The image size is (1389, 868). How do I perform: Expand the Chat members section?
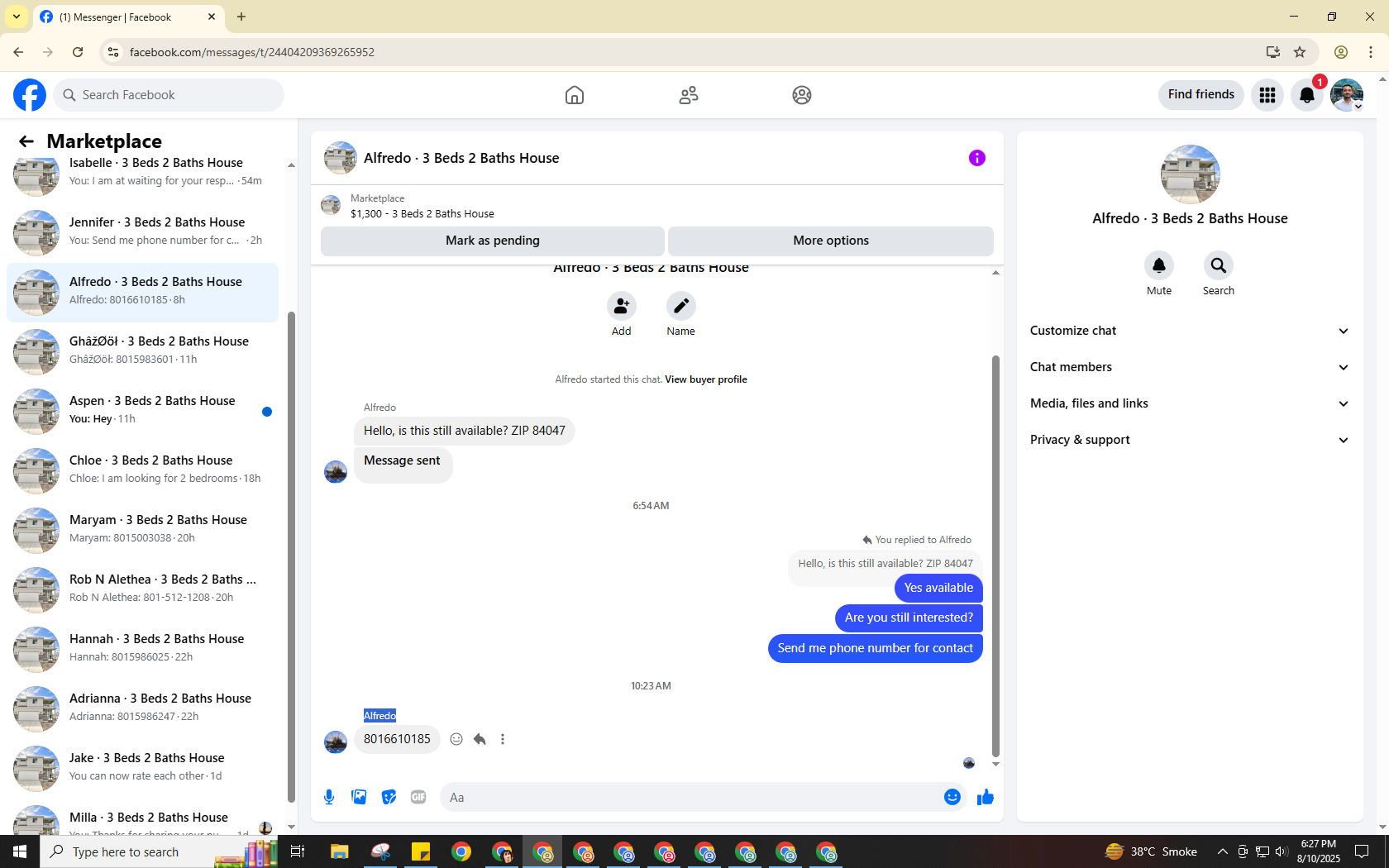click(1190, 367)
